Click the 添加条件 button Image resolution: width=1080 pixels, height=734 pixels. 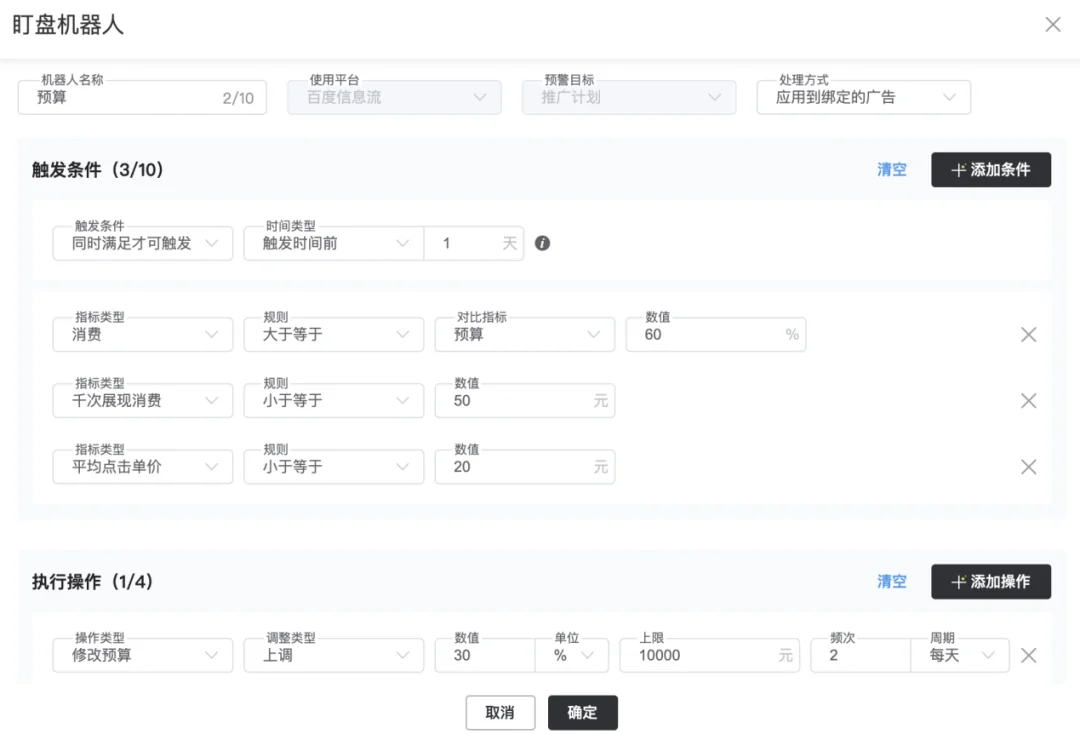[990, 169]
